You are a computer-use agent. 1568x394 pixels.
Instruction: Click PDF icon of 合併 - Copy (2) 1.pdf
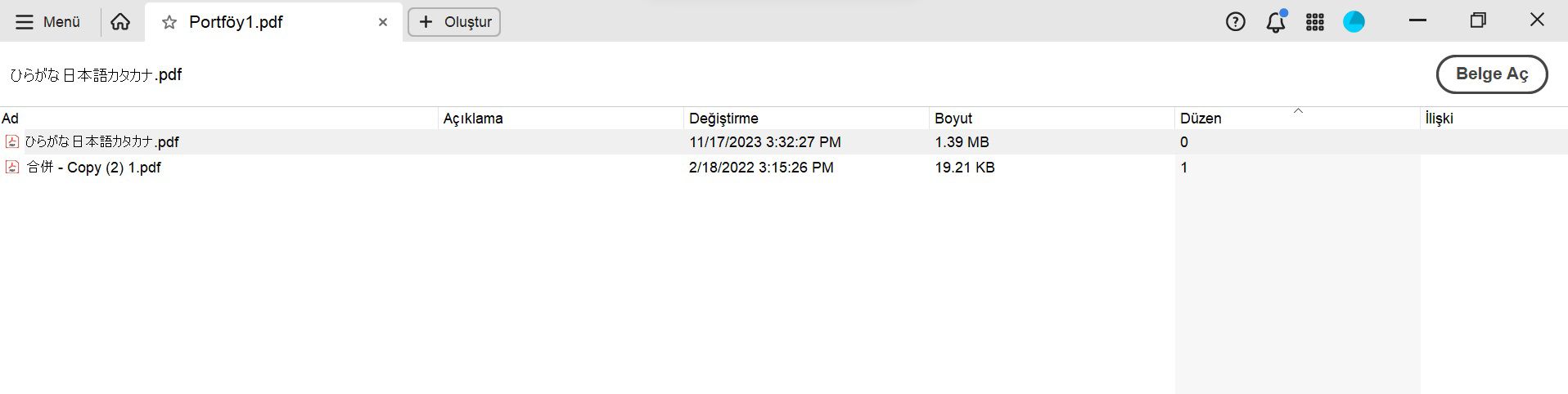pyautogui.click(x=12, y=168)
